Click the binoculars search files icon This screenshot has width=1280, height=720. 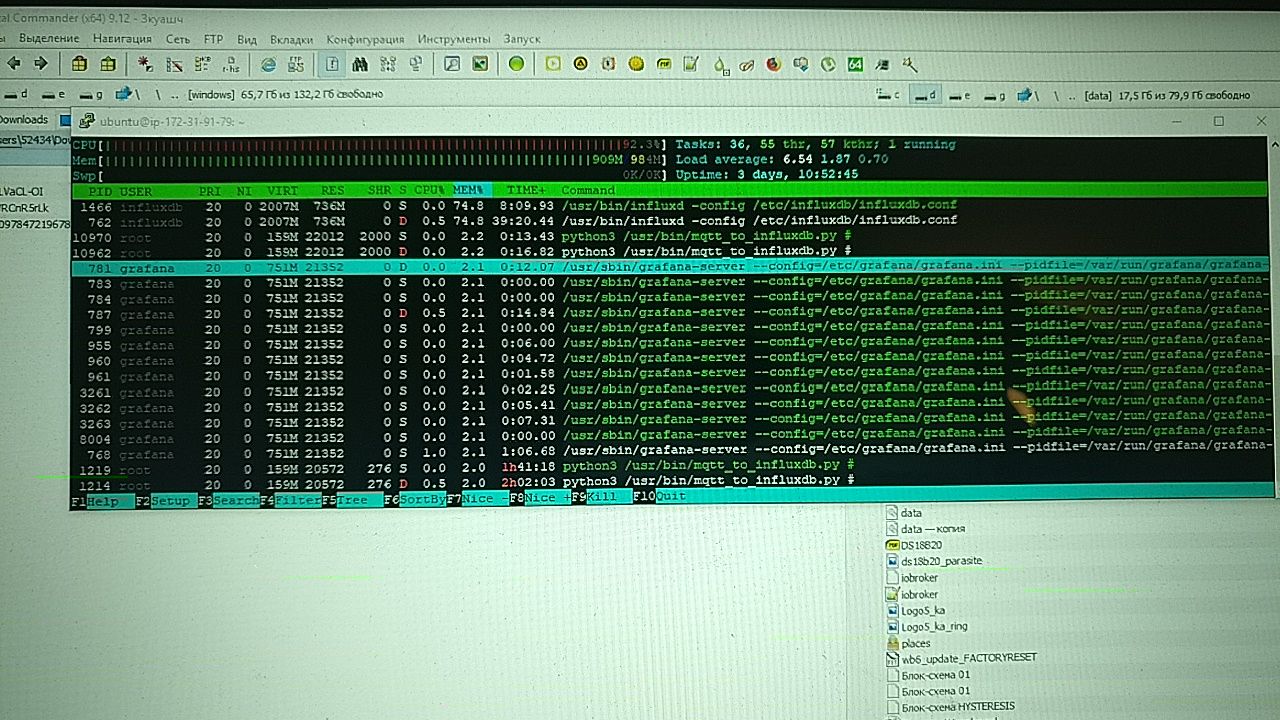click(360, 64)
